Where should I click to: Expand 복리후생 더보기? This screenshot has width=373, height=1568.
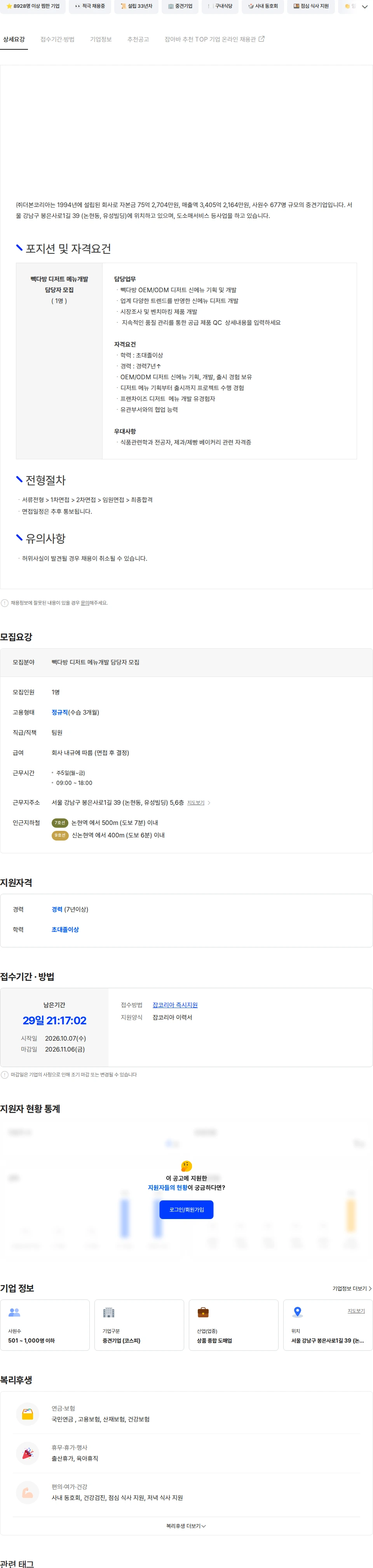pos(186,1526)
